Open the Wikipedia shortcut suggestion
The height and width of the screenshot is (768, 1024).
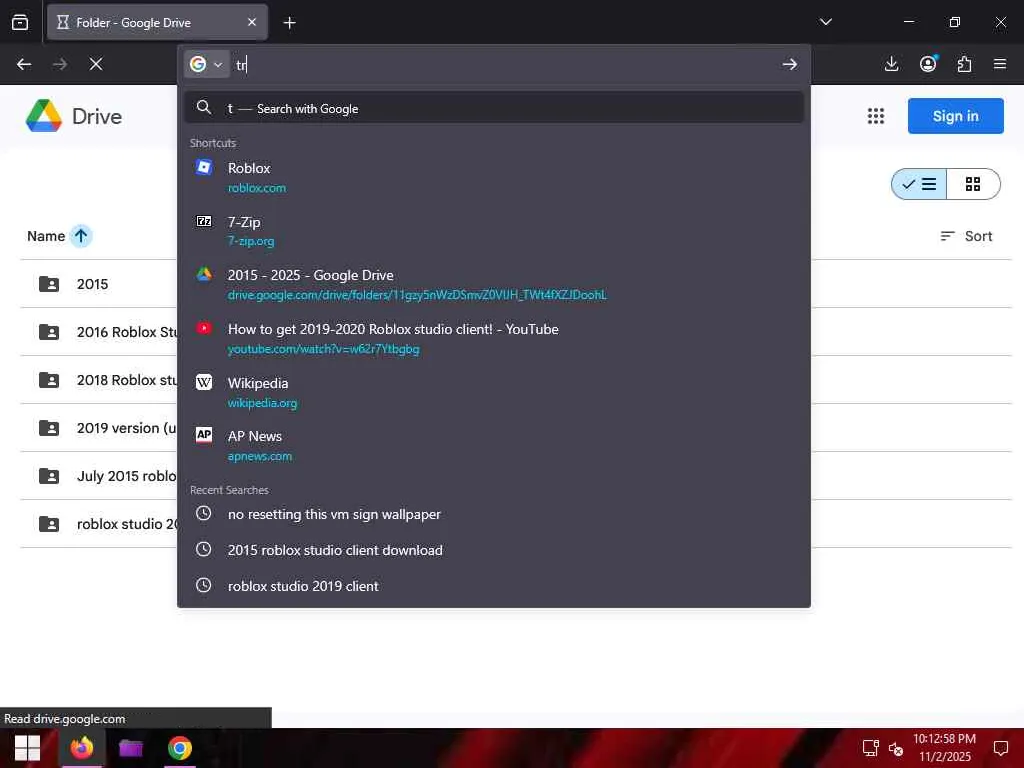coord(494,392)
